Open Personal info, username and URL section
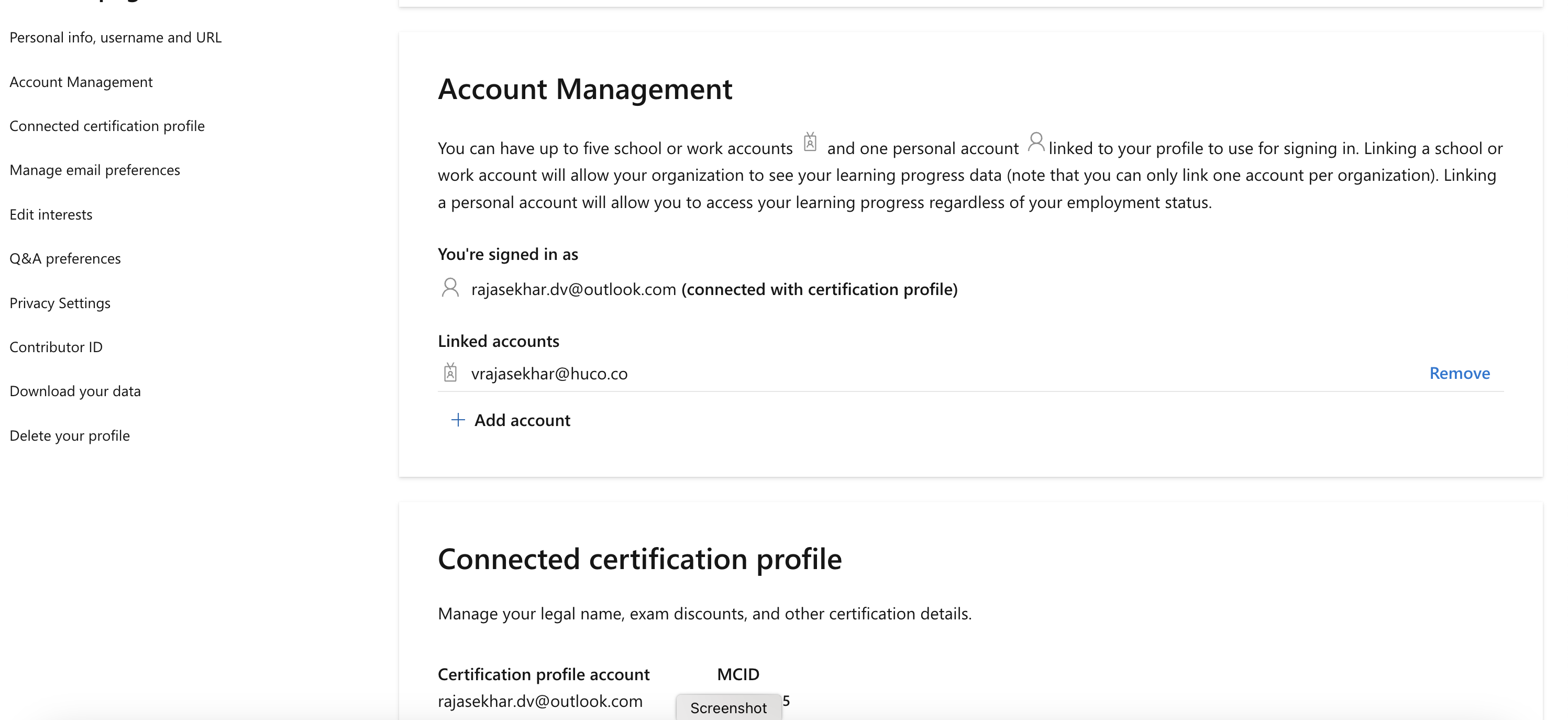The height and width of the screenshot is (720, 1568). click(116, 38)
